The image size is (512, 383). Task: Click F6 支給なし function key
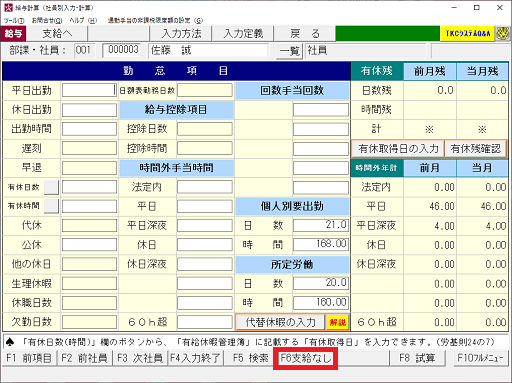[306, 358]
